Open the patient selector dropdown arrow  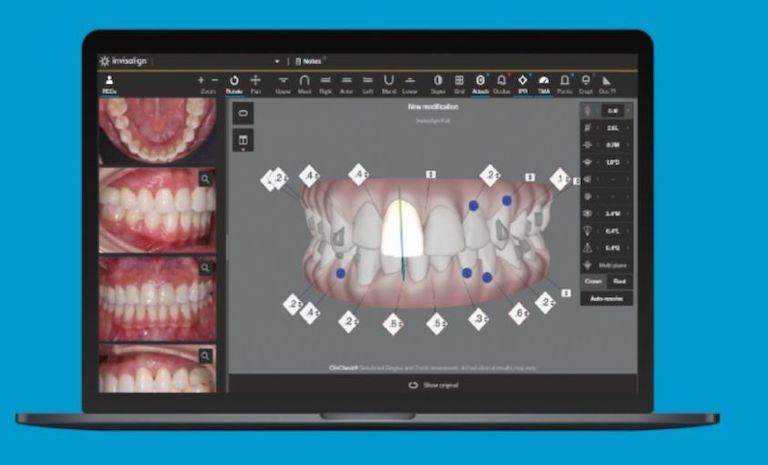(277, 61)
